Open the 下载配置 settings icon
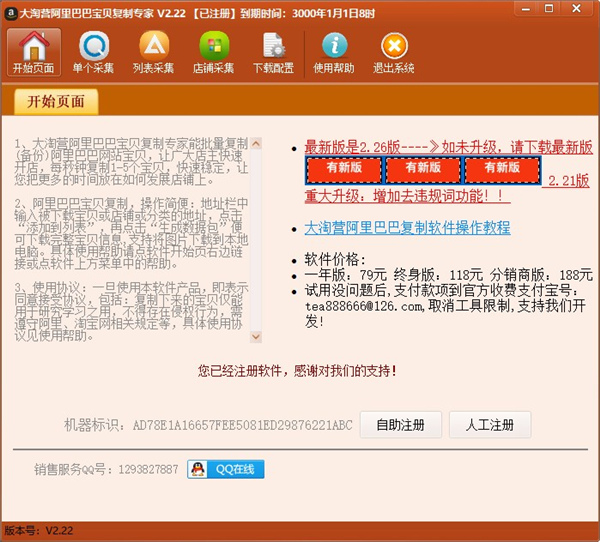Image resolution: width=600 pixels, height=542 pixels. pos(274,52)
